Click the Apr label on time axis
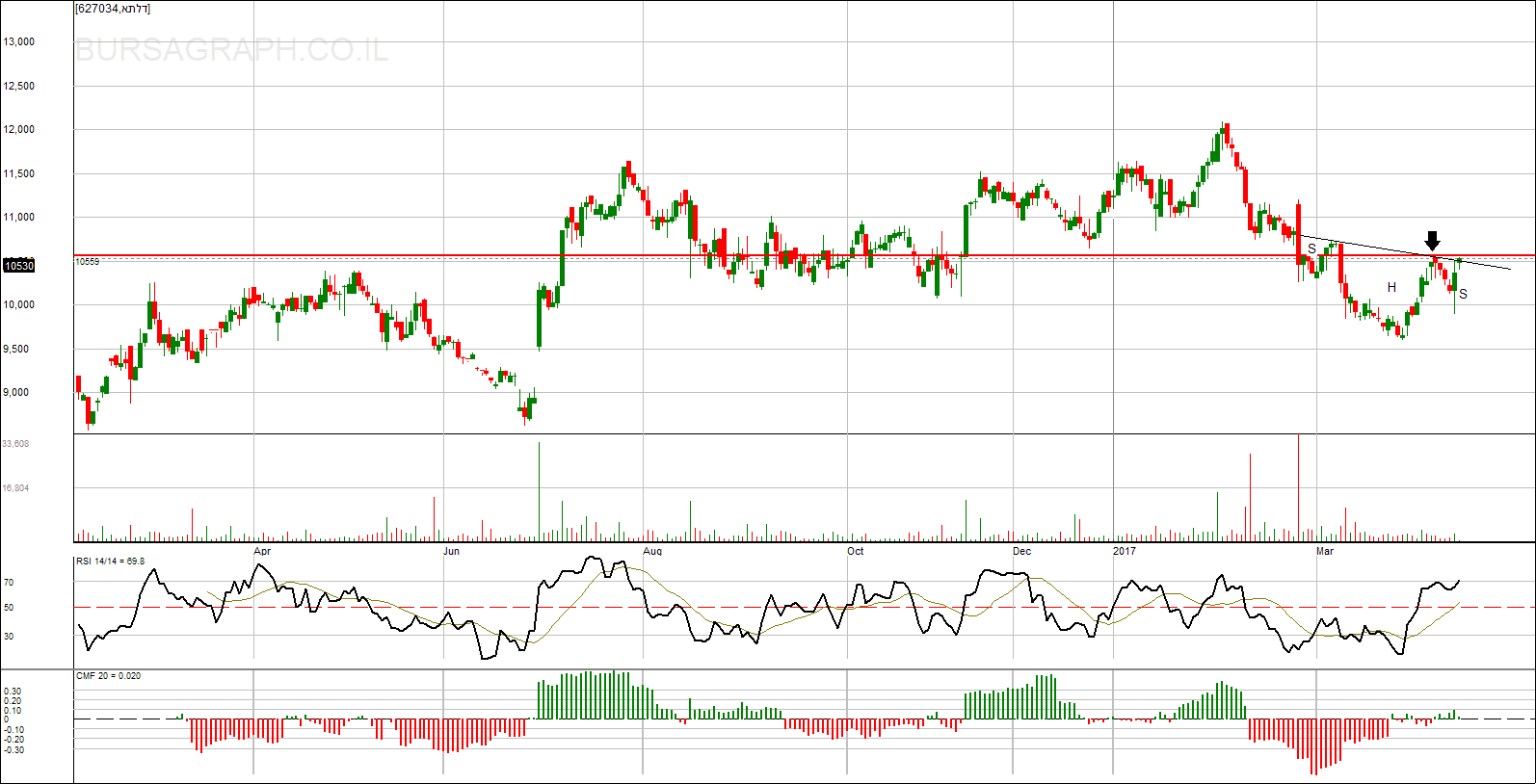1536x784 pixels. pos(262,551)
